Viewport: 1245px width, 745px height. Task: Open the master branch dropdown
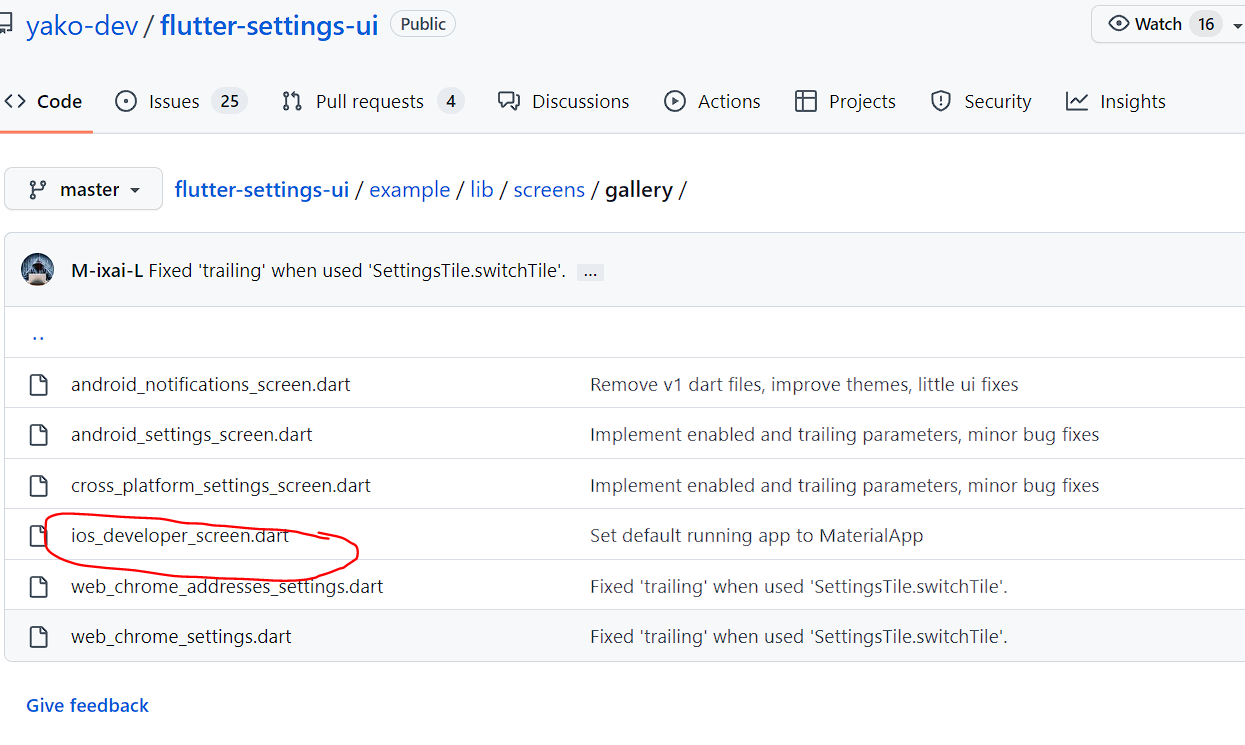pyautogui.click(x=84, y=189)
